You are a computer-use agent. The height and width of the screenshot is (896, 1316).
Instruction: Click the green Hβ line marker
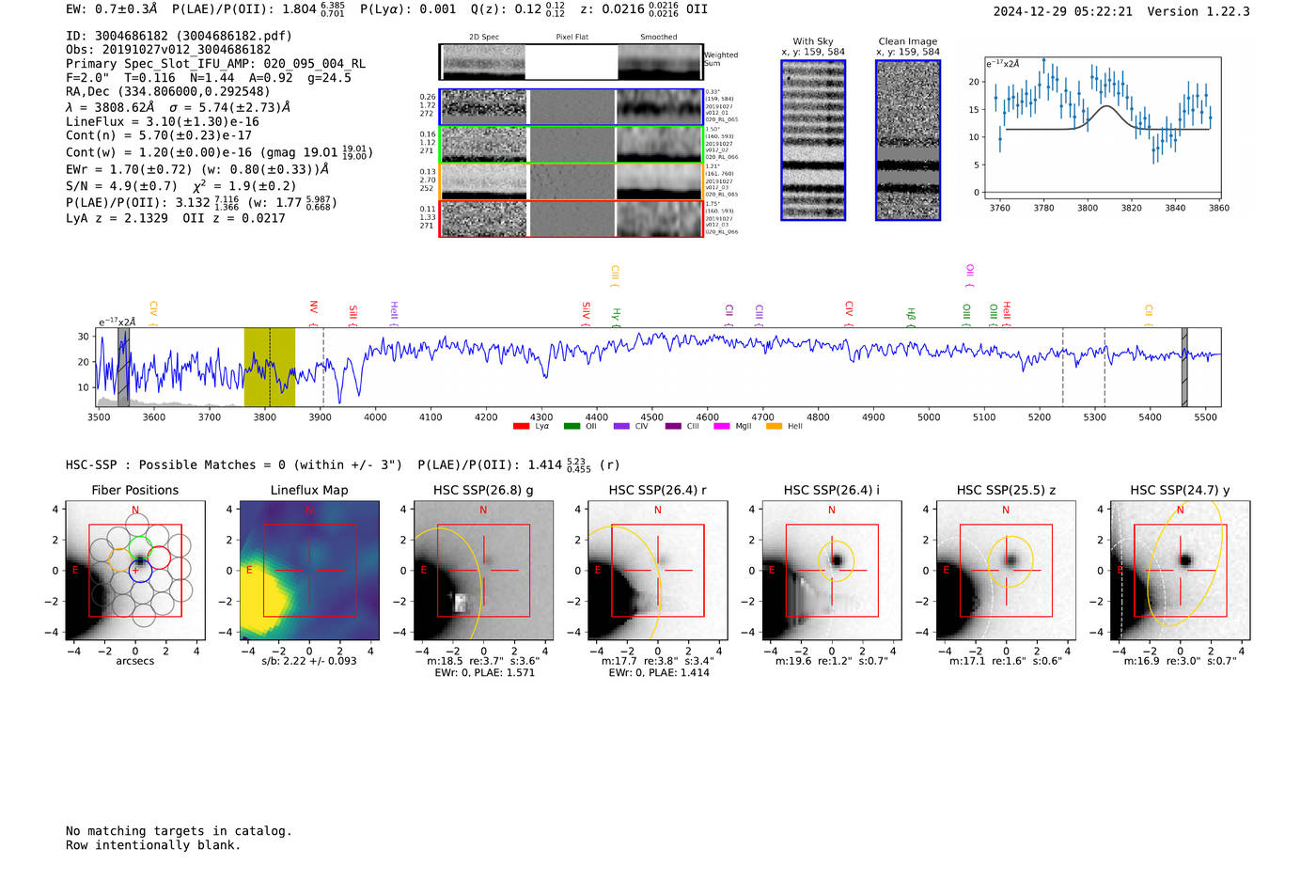click(911, 316)
